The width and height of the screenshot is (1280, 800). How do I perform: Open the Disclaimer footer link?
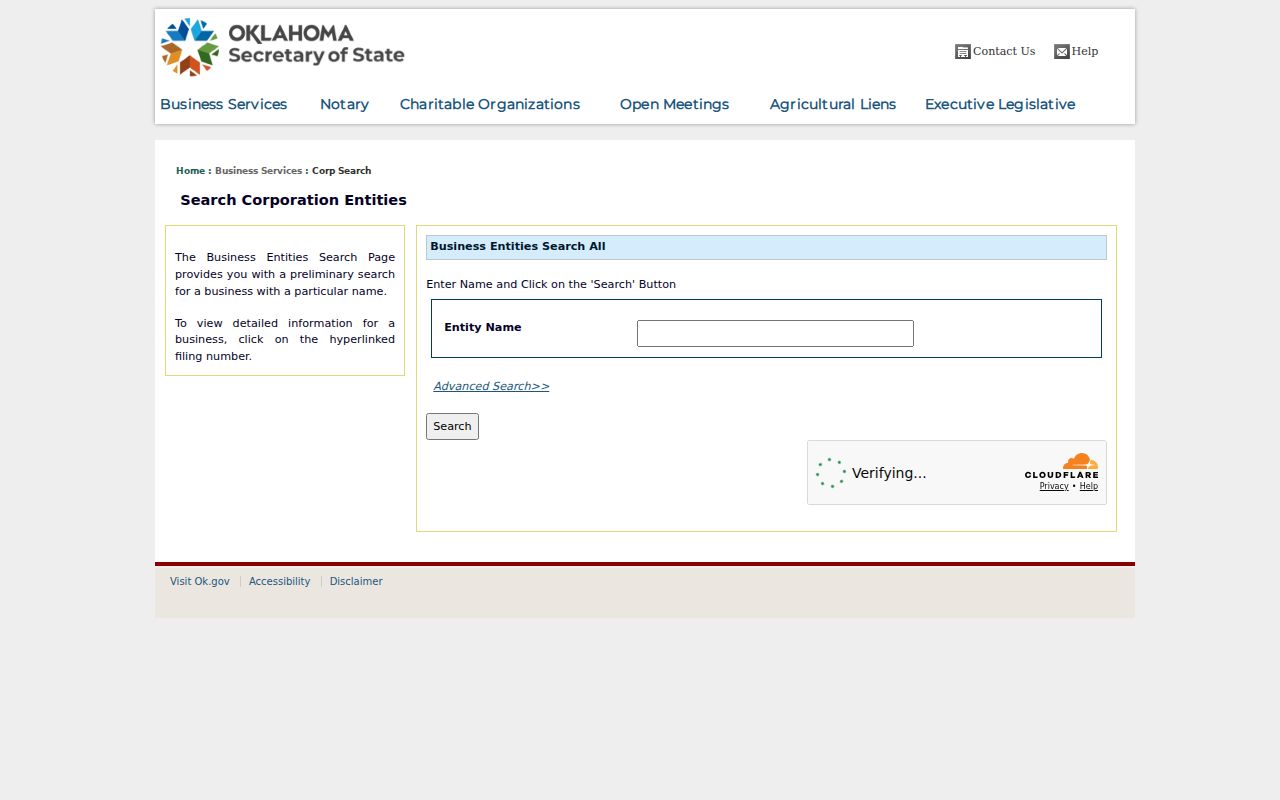[356, 581]
